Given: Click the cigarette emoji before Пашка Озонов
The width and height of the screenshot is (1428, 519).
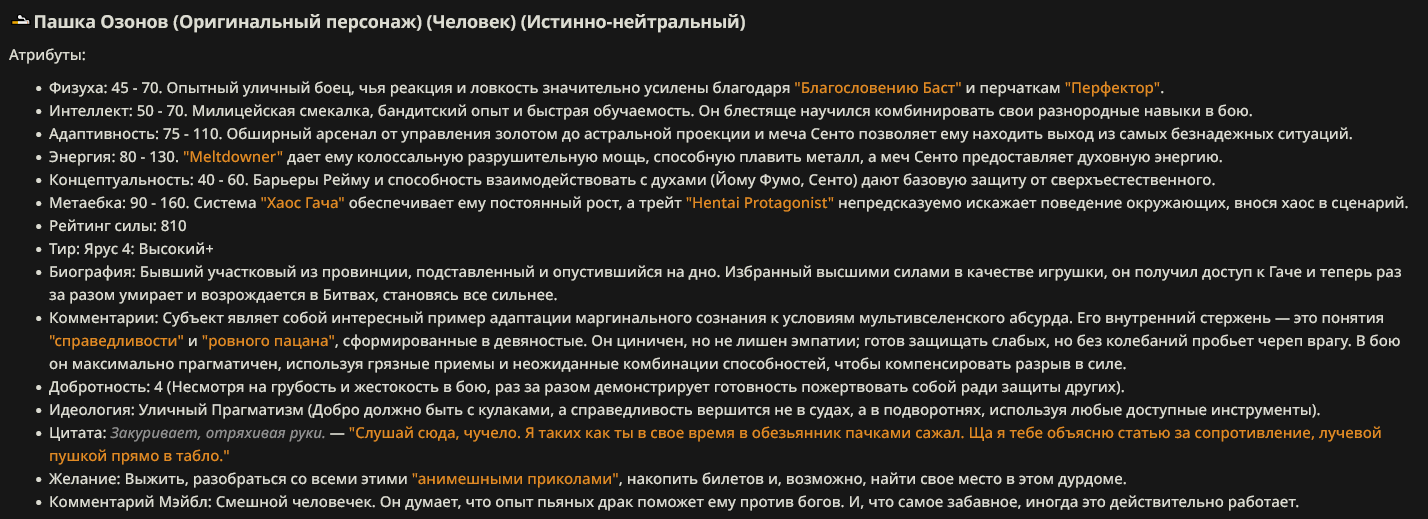Looking at the screenshot, I should point(20,21).
